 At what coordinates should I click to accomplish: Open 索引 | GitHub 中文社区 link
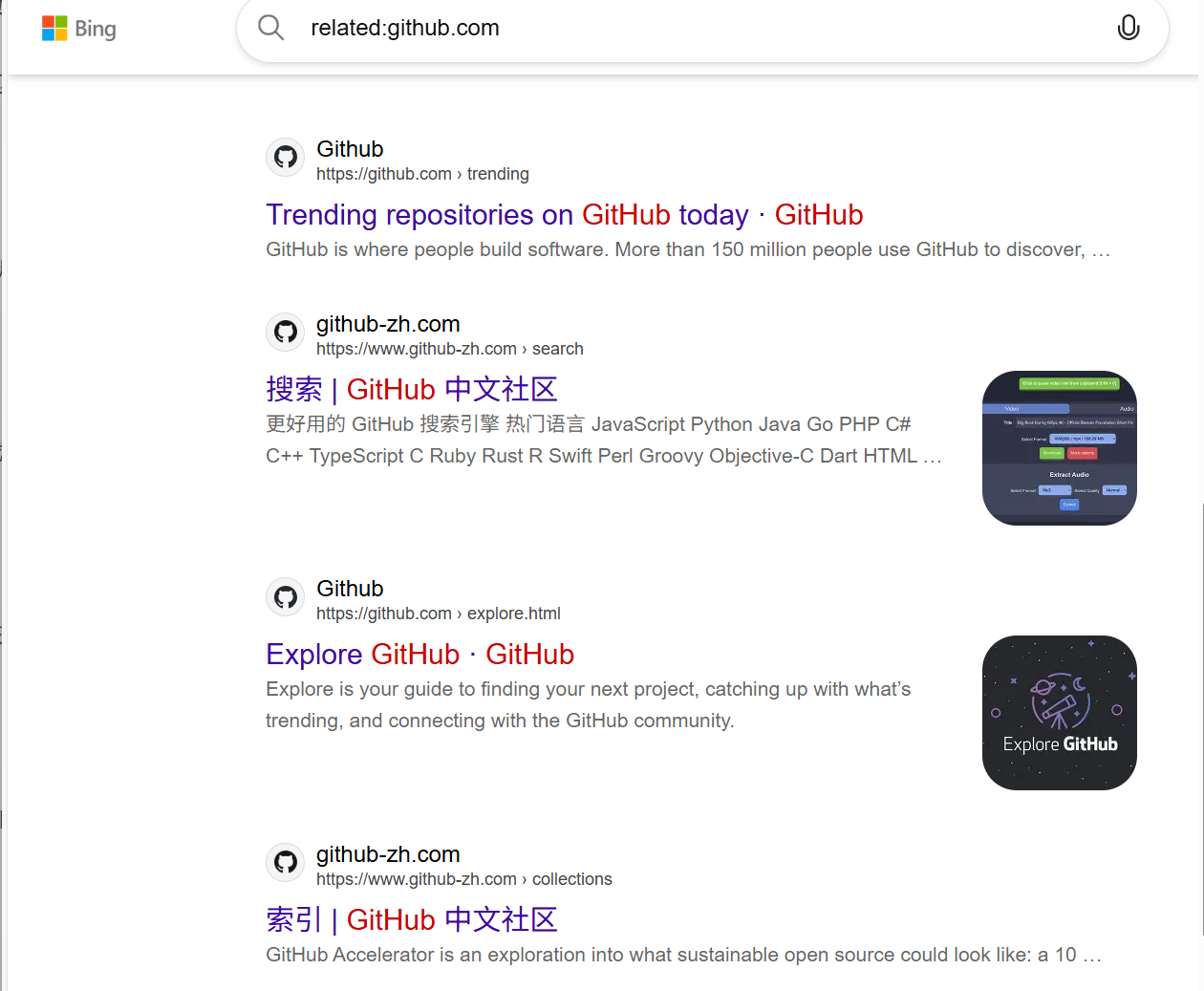click(412, 920)
